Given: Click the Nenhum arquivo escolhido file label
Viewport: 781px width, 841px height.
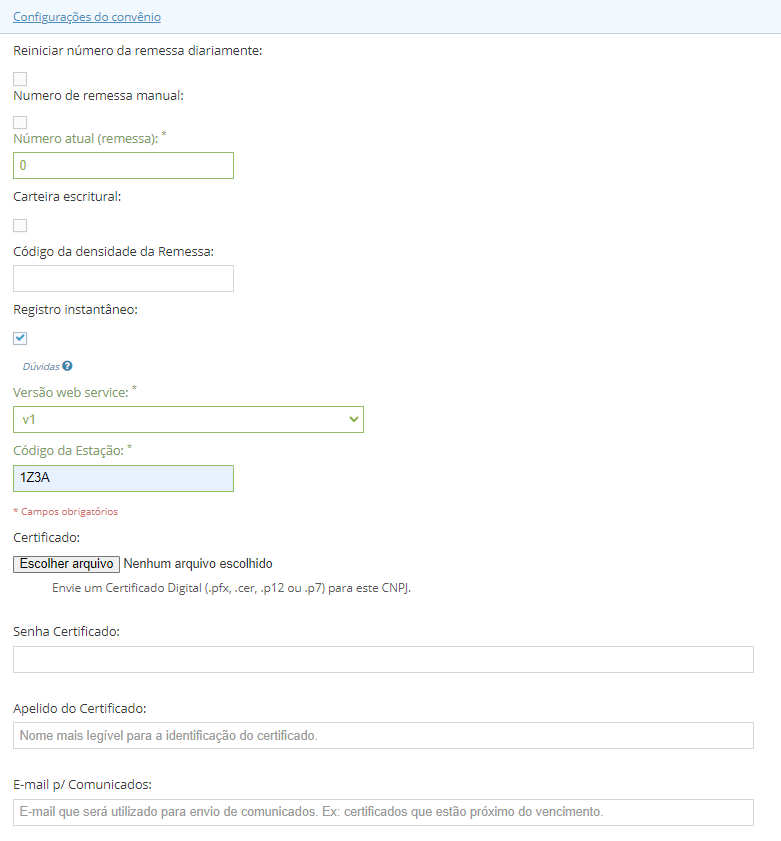Looking at the screenshot, I should pyautogui.click(x=198, y=564).
